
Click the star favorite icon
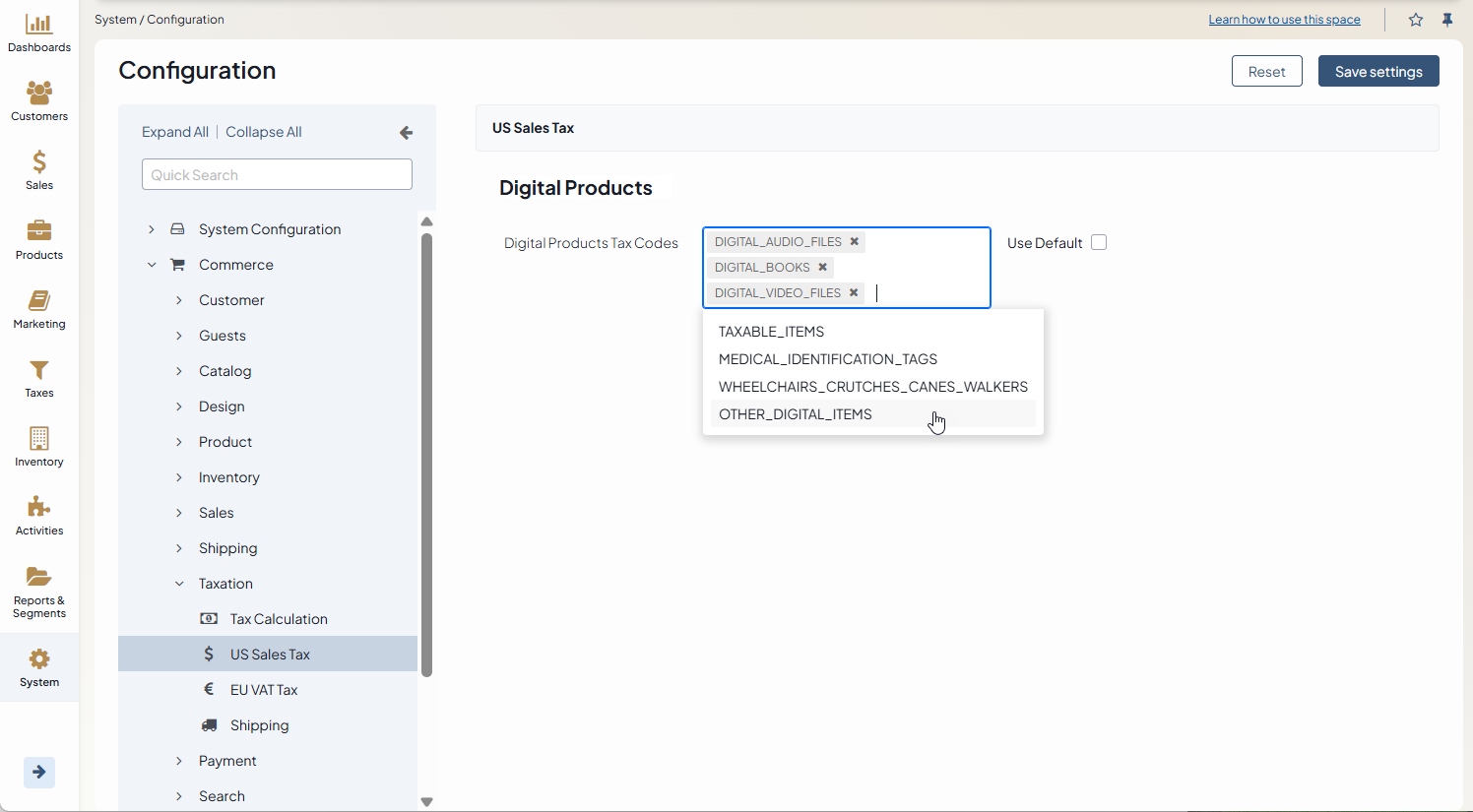pos(1416,20)
